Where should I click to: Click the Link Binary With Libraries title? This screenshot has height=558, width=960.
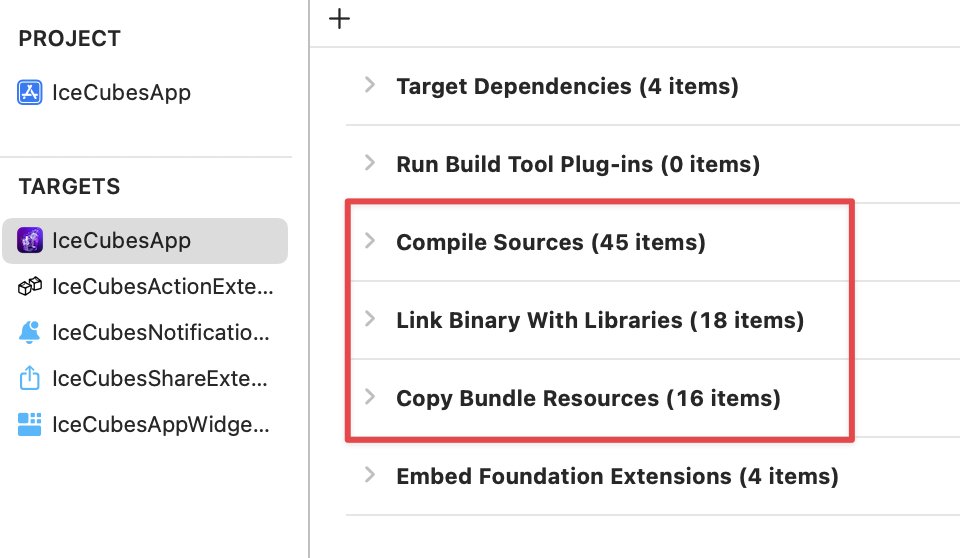point(600,321)
